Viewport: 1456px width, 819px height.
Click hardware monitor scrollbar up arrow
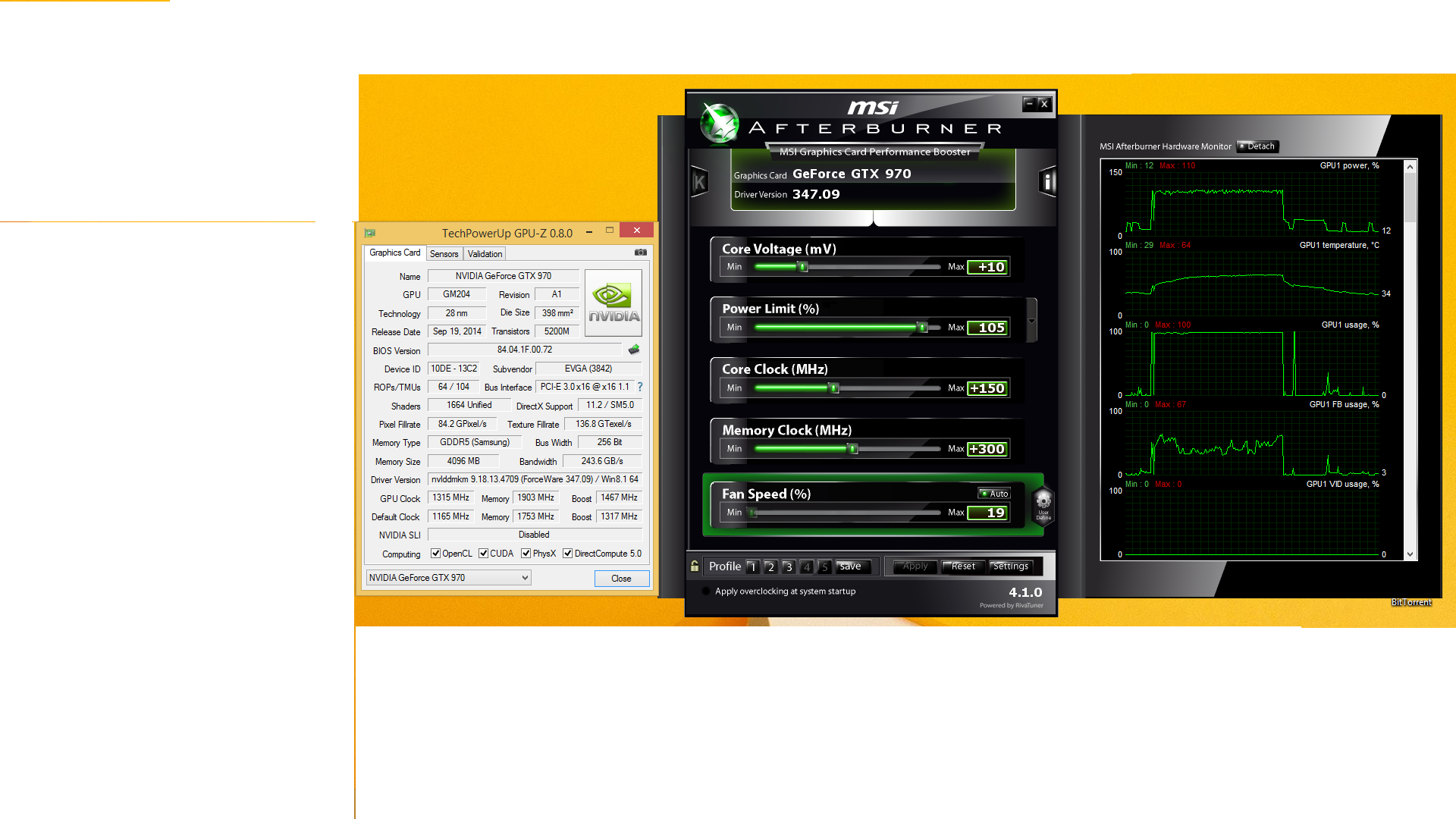[1410, 166]
